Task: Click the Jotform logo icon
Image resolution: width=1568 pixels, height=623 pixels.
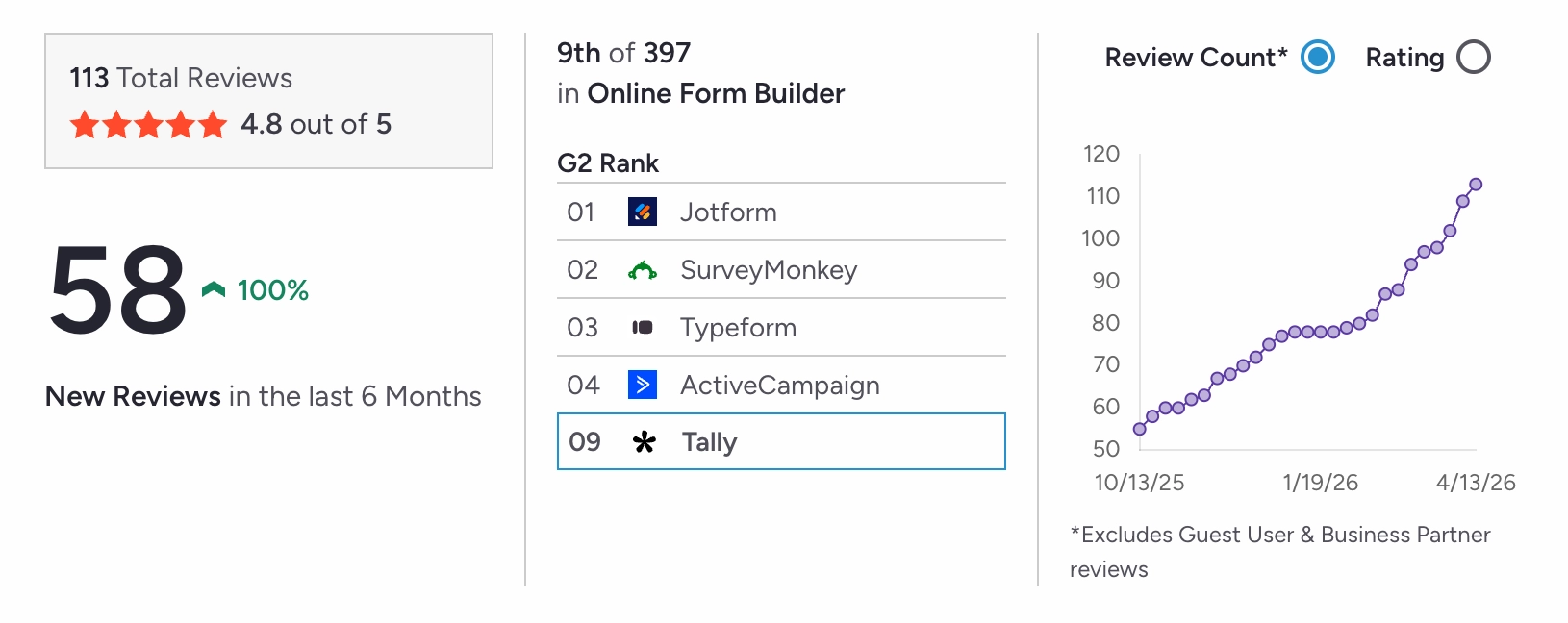Action: pos(643,212)
